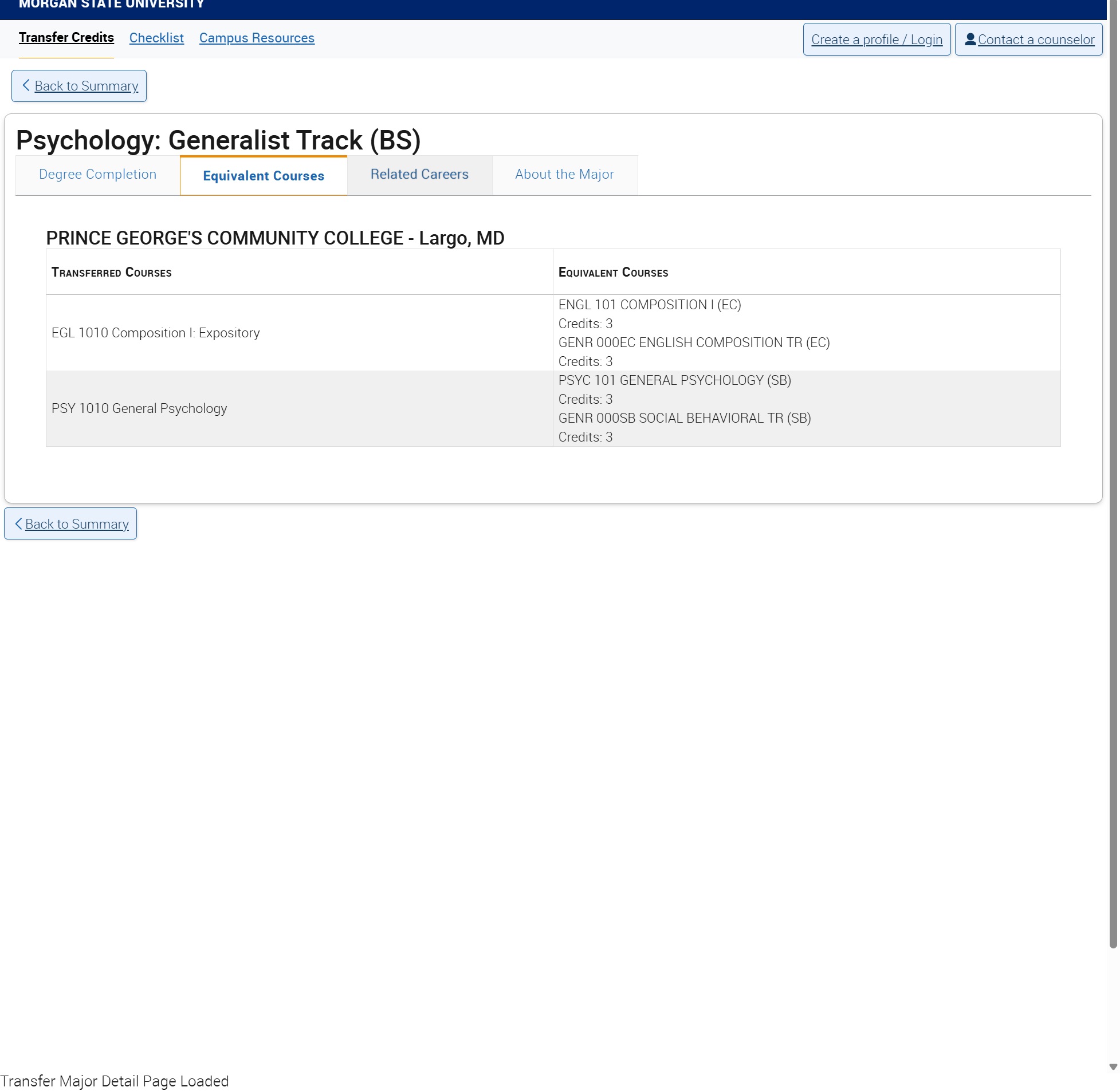Click the chevron in bottom Back to Summary
Screen dimensions: 1120x1091
[18, 523]
